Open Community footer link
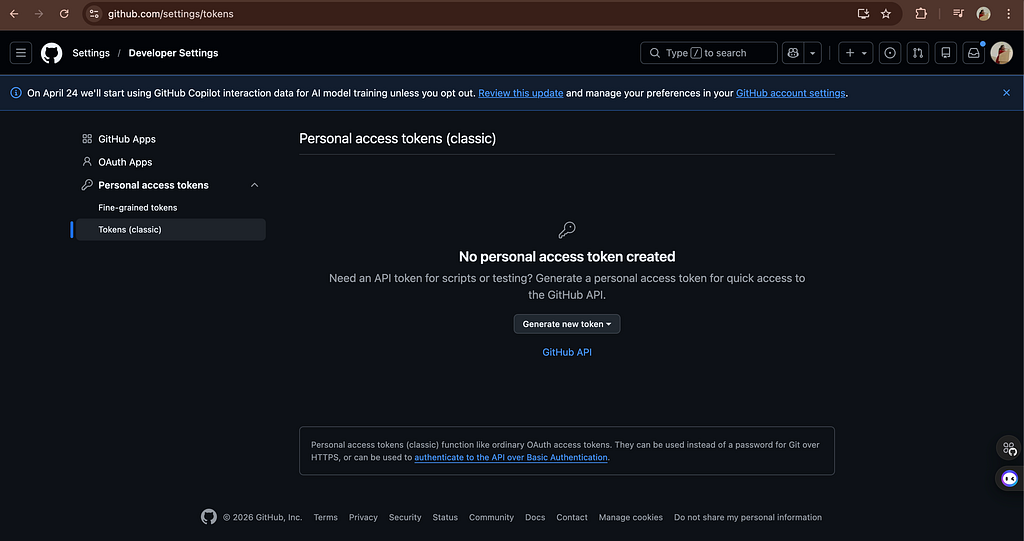The image size is (1024, 541). pyautogui.click(x=491, y=517)
